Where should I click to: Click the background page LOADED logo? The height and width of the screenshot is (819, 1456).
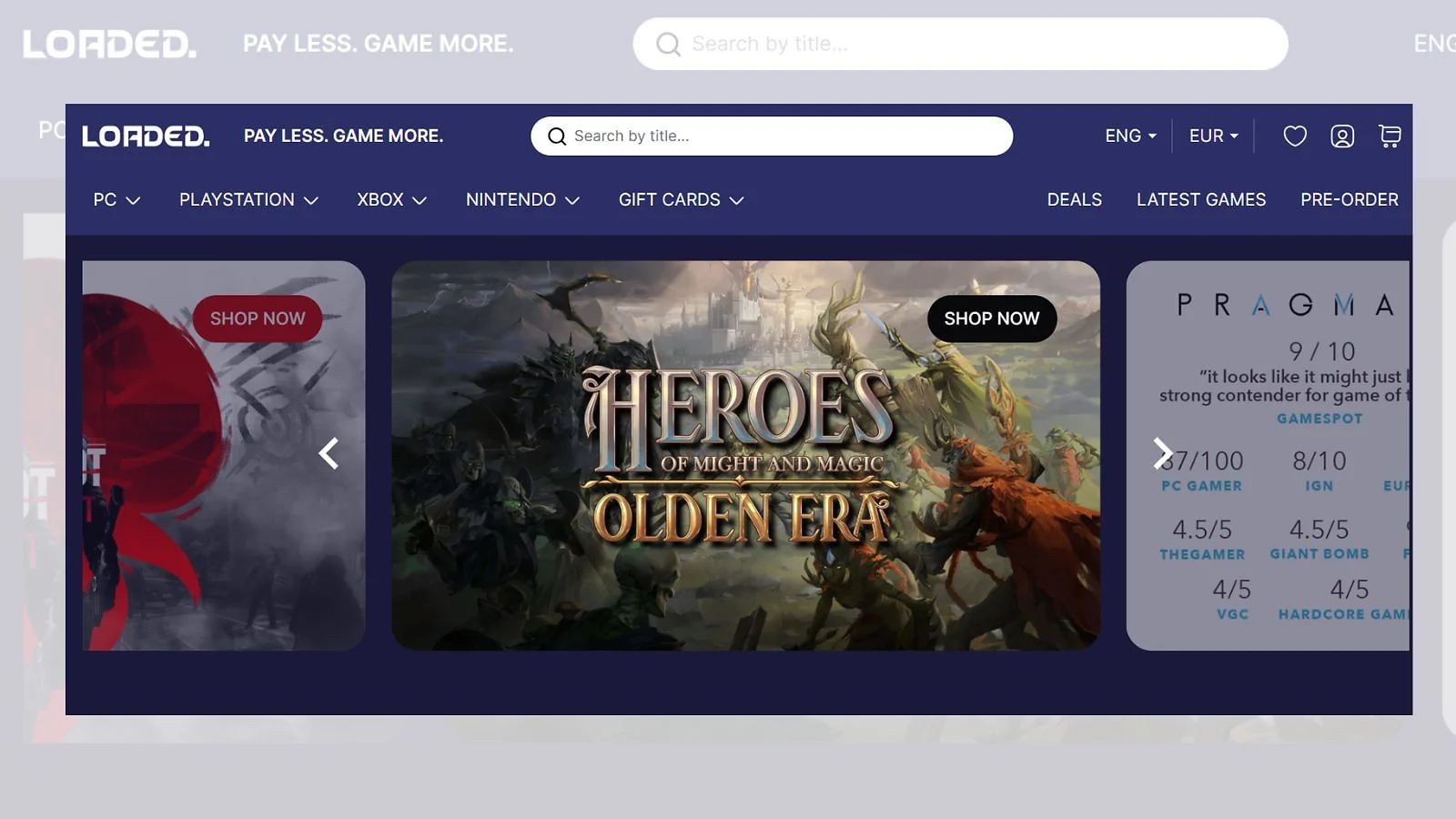(109, 44)
